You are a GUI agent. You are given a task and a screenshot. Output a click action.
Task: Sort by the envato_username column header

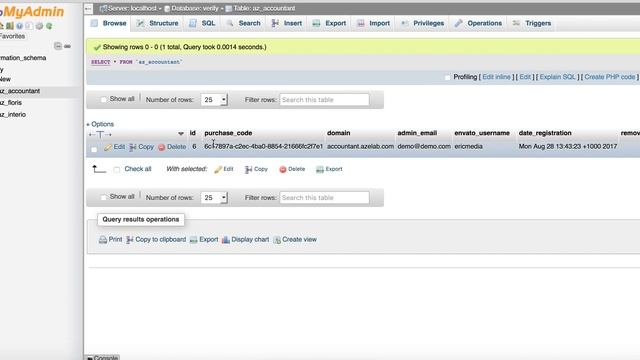click(x=482, y=133)
